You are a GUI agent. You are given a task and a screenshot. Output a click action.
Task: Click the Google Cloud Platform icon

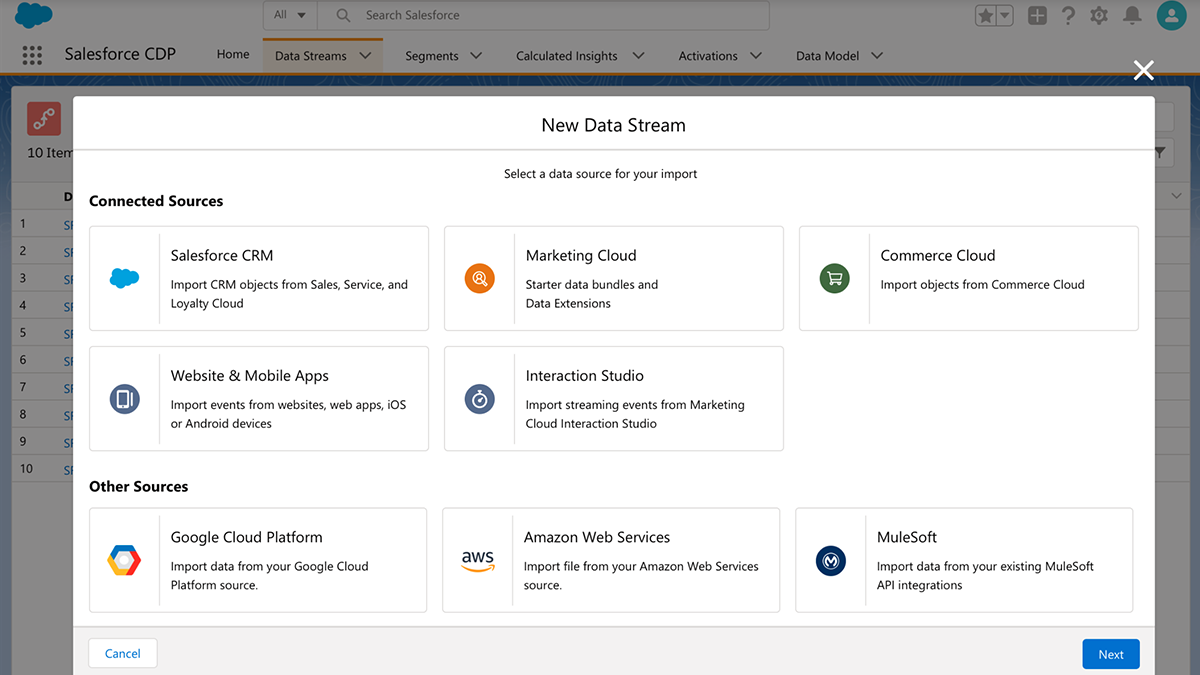pyautogui.click(x=124, y=560)
